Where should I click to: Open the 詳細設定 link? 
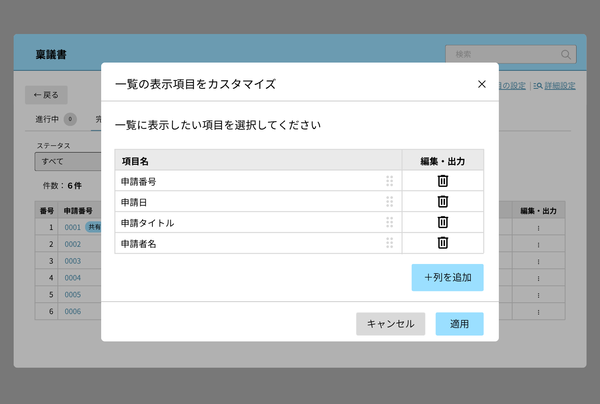555,86
